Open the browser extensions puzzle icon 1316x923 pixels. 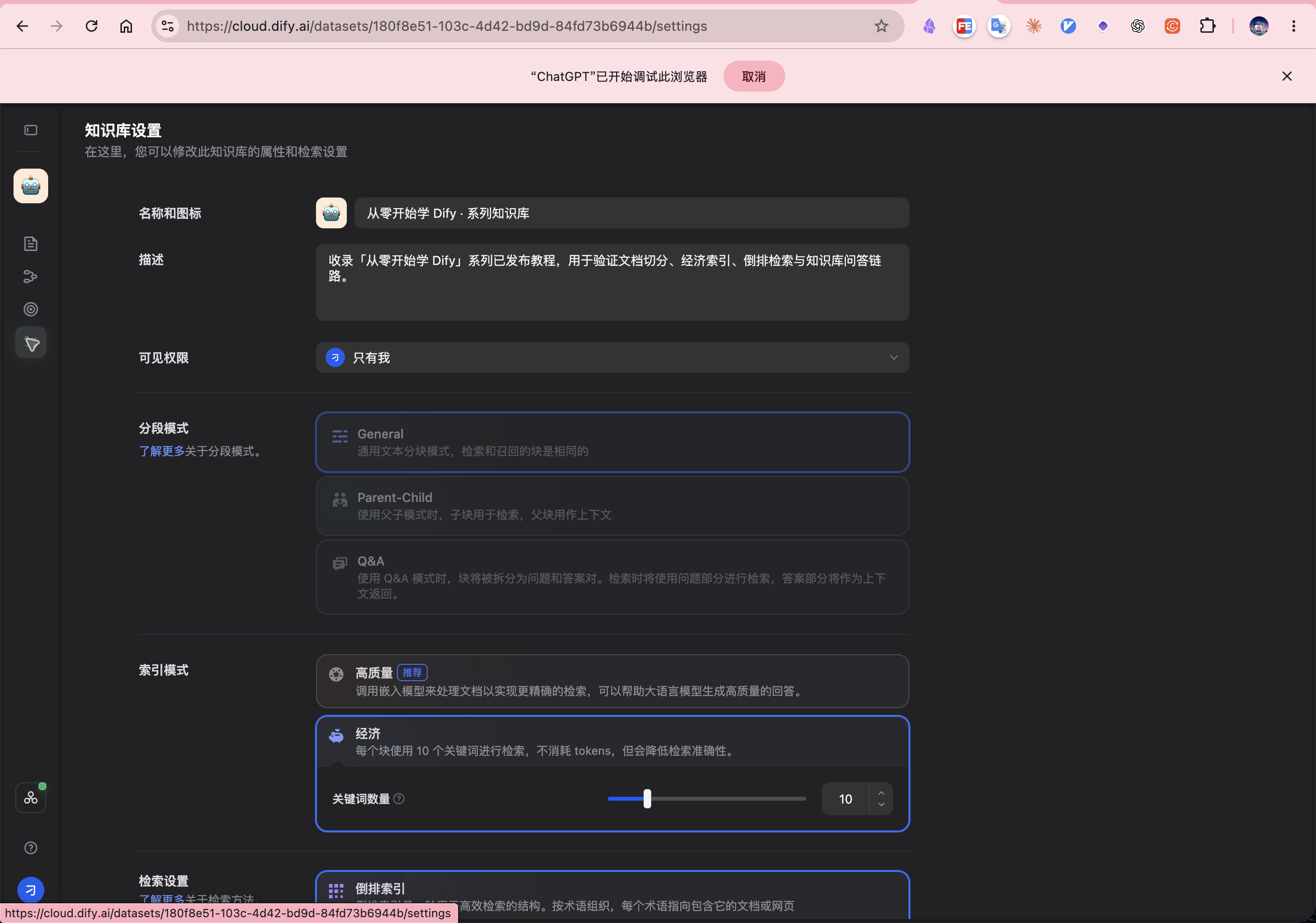tap(1207, 26)
